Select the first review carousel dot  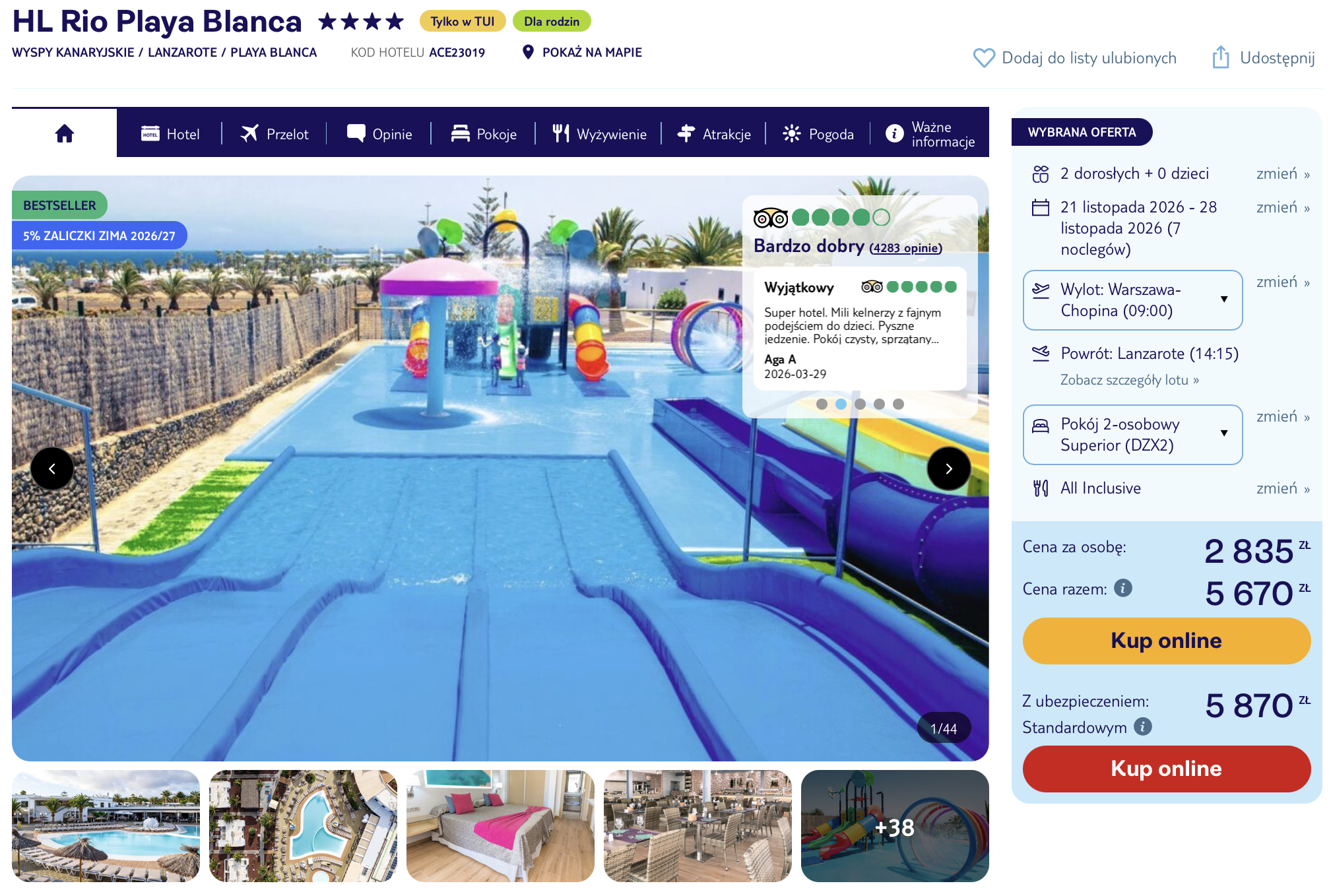(x=822, y=404)
